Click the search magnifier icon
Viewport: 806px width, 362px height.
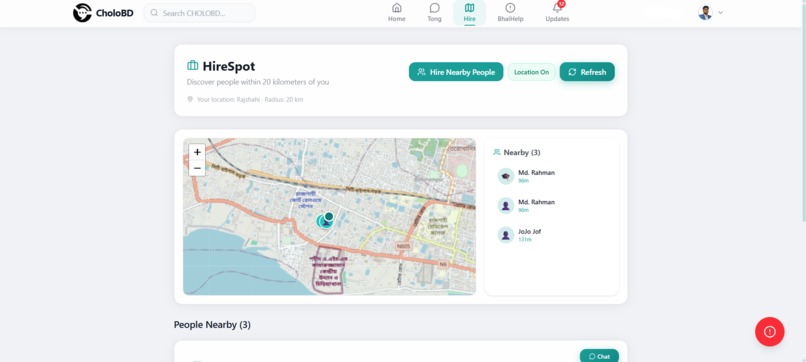(154, 13)
